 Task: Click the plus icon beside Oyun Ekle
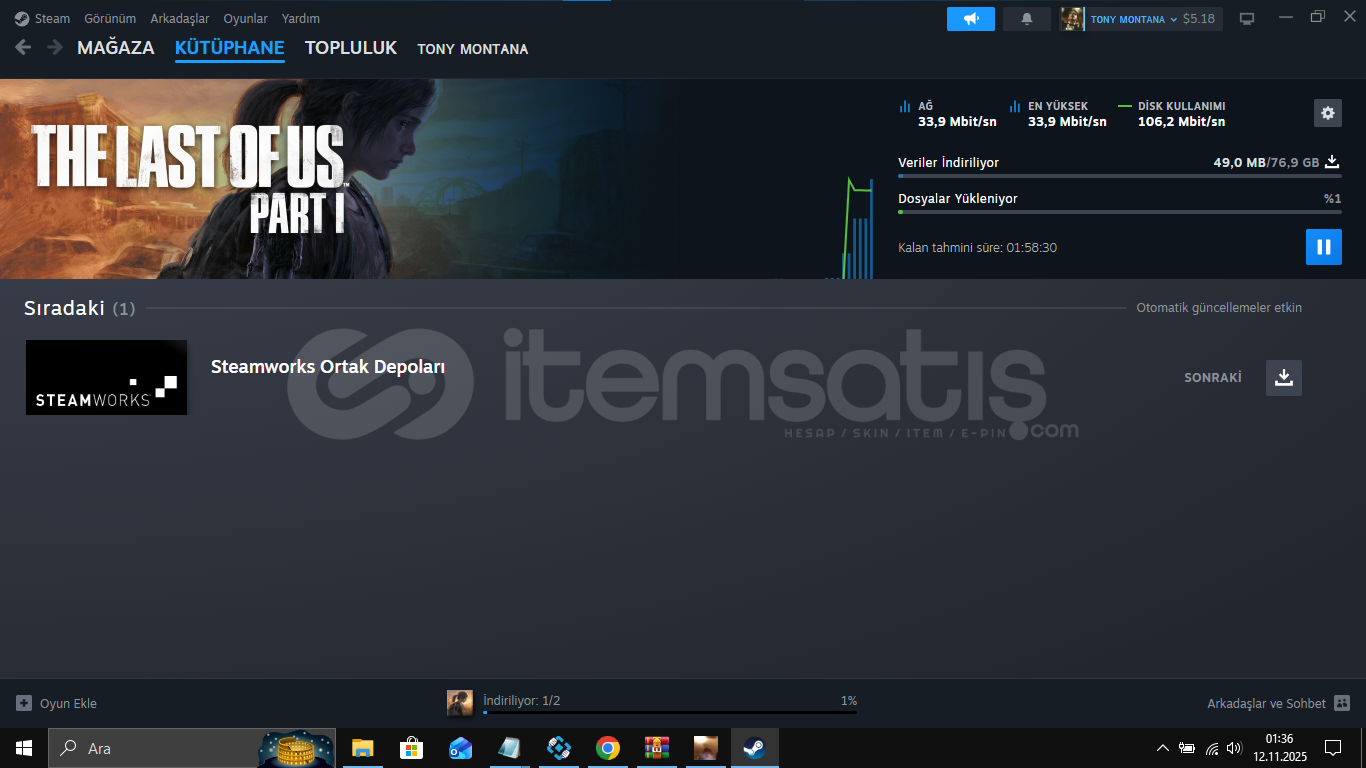(24, 703)
